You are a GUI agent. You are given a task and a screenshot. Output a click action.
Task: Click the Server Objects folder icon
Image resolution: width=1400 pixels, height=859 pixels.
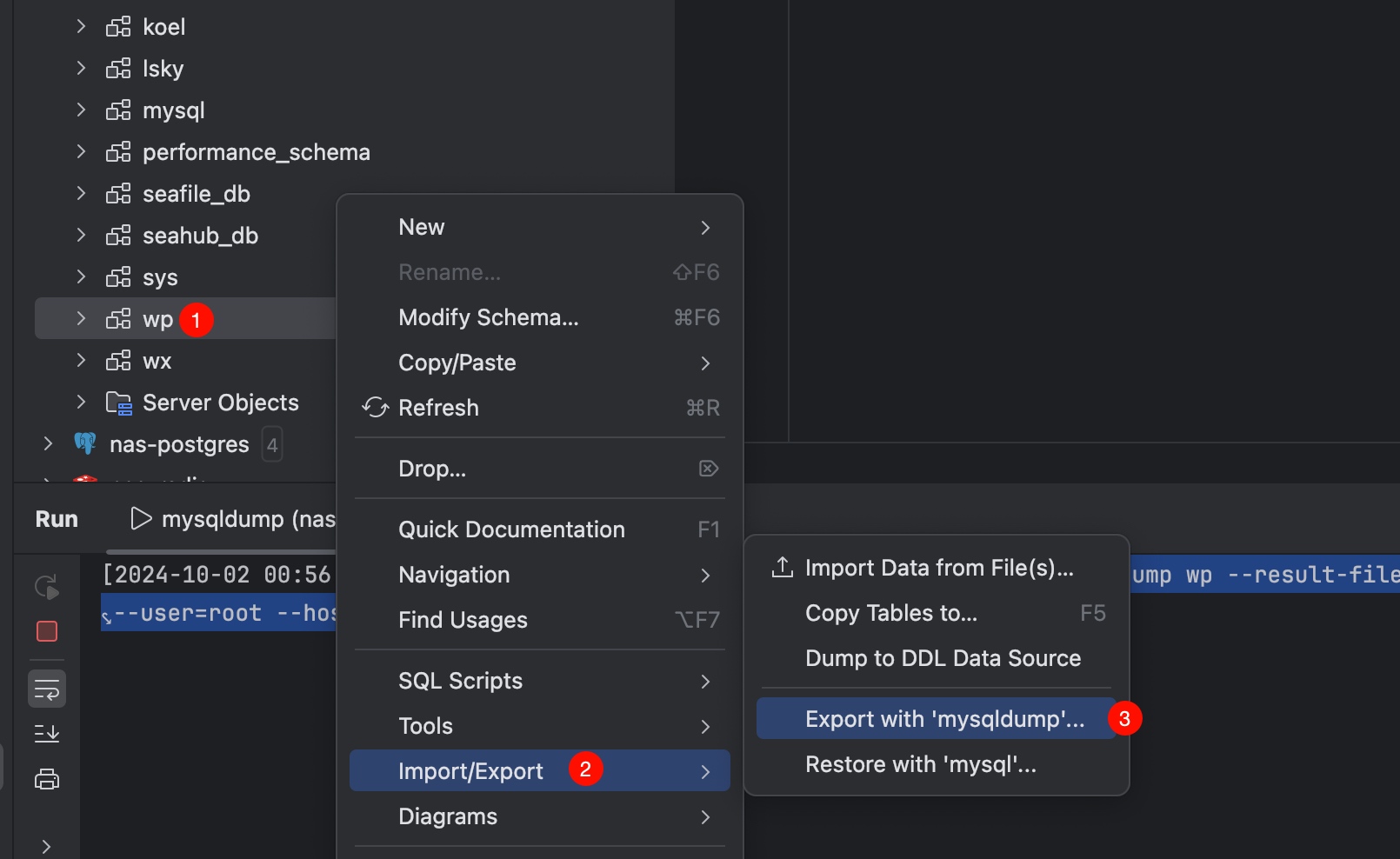click(x=118, y=403)
